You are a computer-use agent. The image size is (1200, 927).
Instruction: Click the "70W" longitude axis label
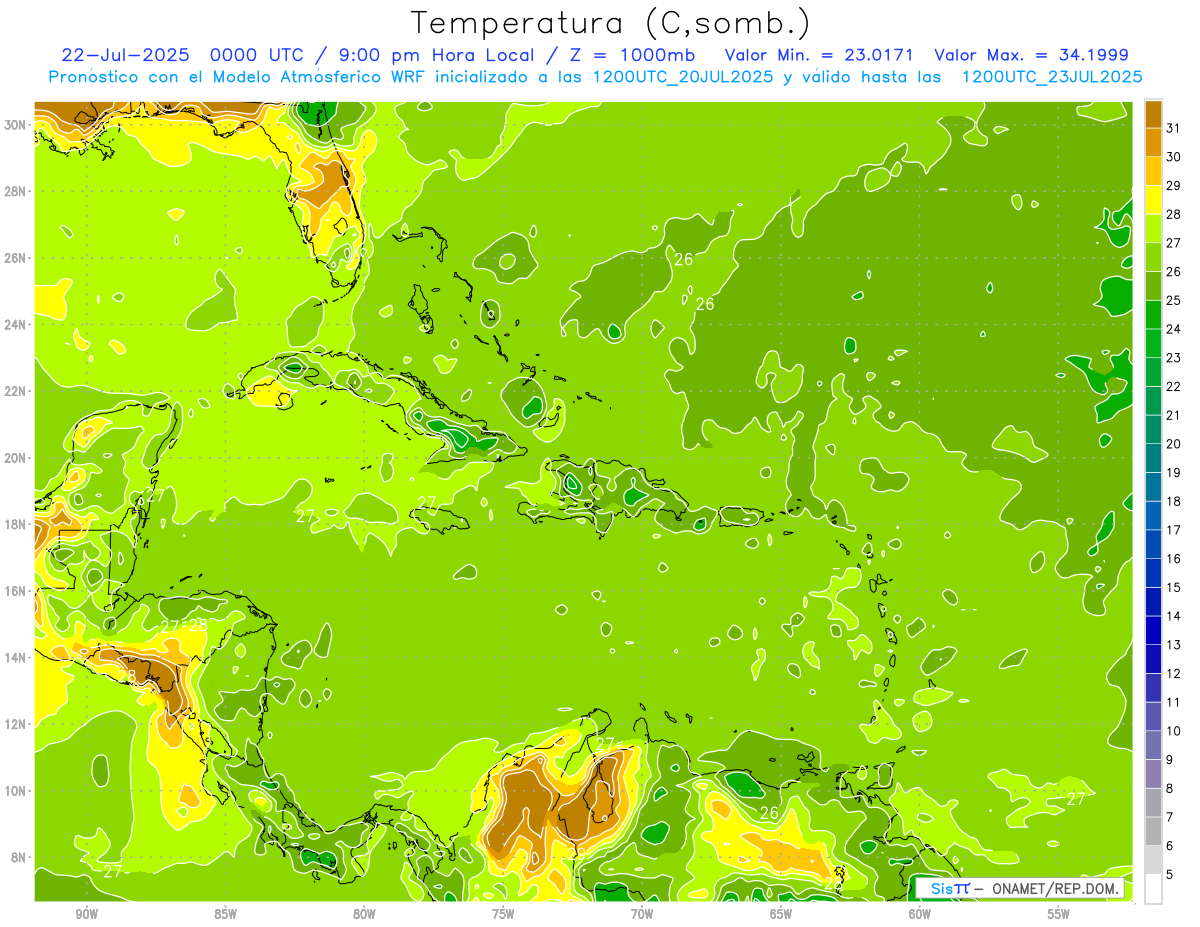click(642, 914)
